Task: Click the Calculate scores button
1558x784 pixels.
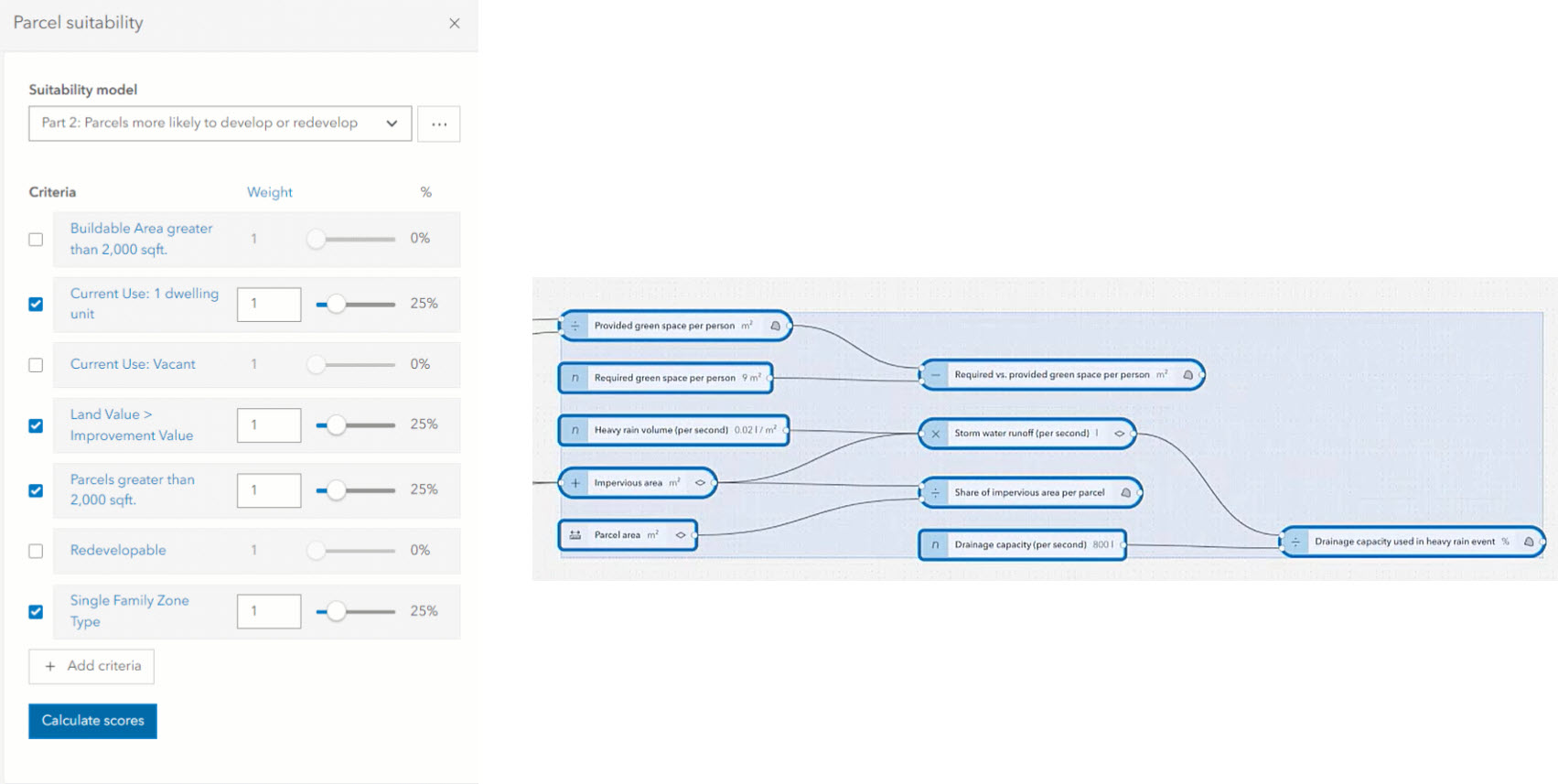Action: tap(92, 721)
